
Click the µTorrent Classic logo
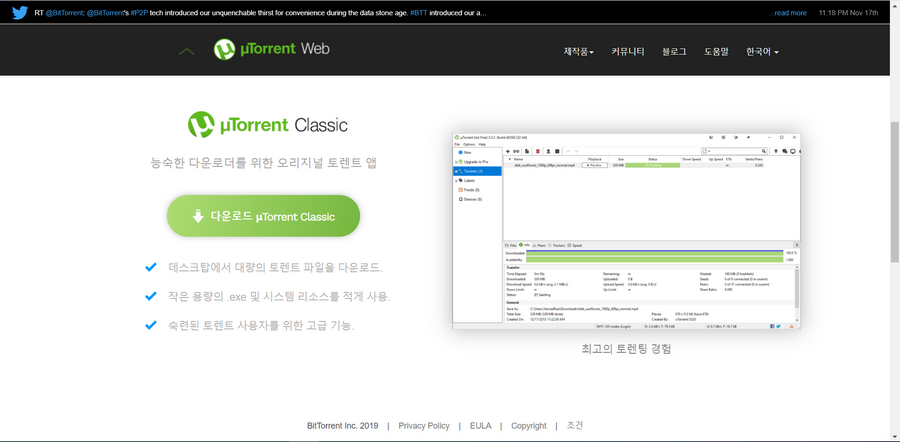[267, 125]
